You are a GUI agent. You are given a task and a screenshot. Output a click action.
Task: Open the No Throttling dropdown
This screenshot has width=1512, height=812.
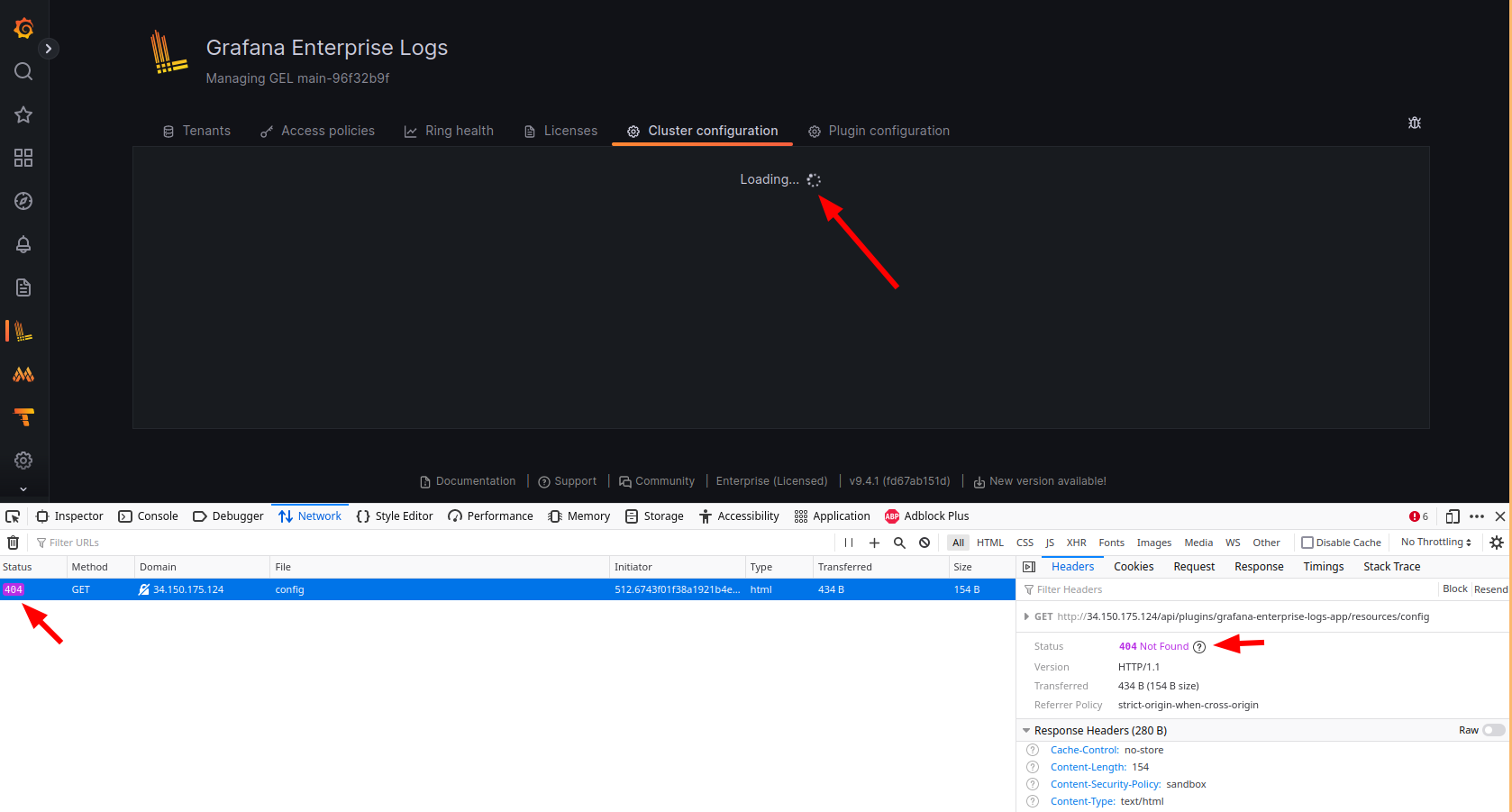[x=1435, y=542]
